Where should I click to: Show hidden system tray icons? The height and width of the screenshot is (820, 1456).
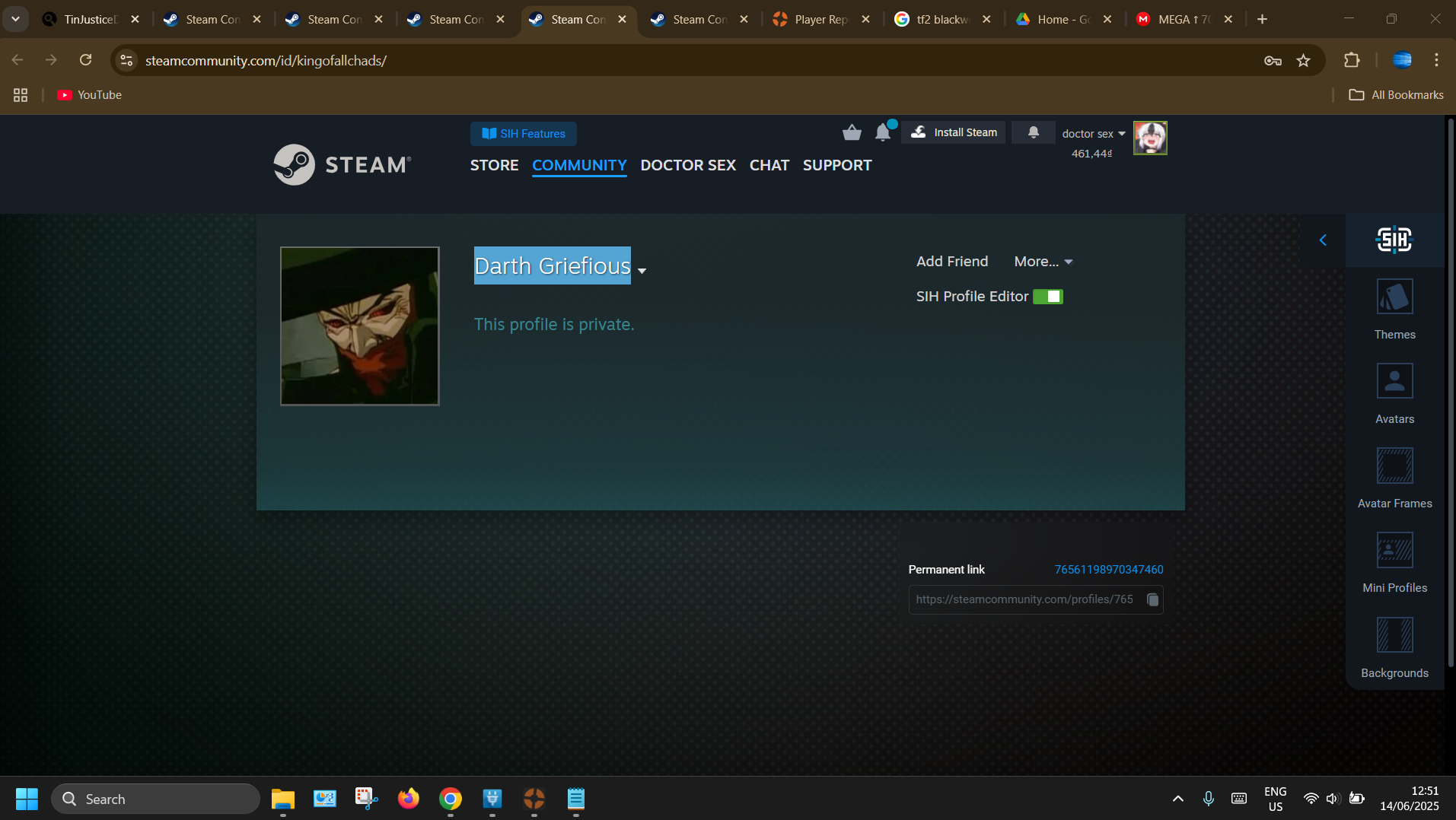coord(1177,799)
